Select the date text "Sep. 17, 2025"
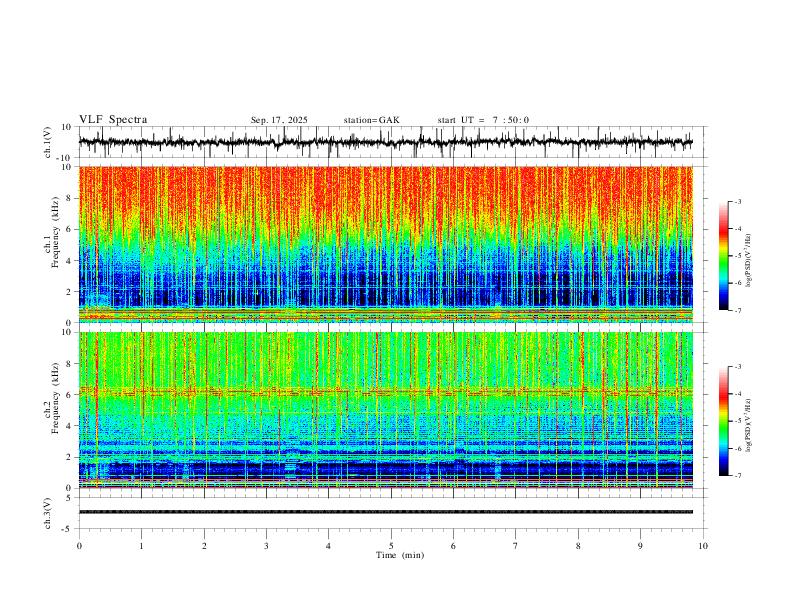Screen dimensions: 792x612 click(279, 120)
